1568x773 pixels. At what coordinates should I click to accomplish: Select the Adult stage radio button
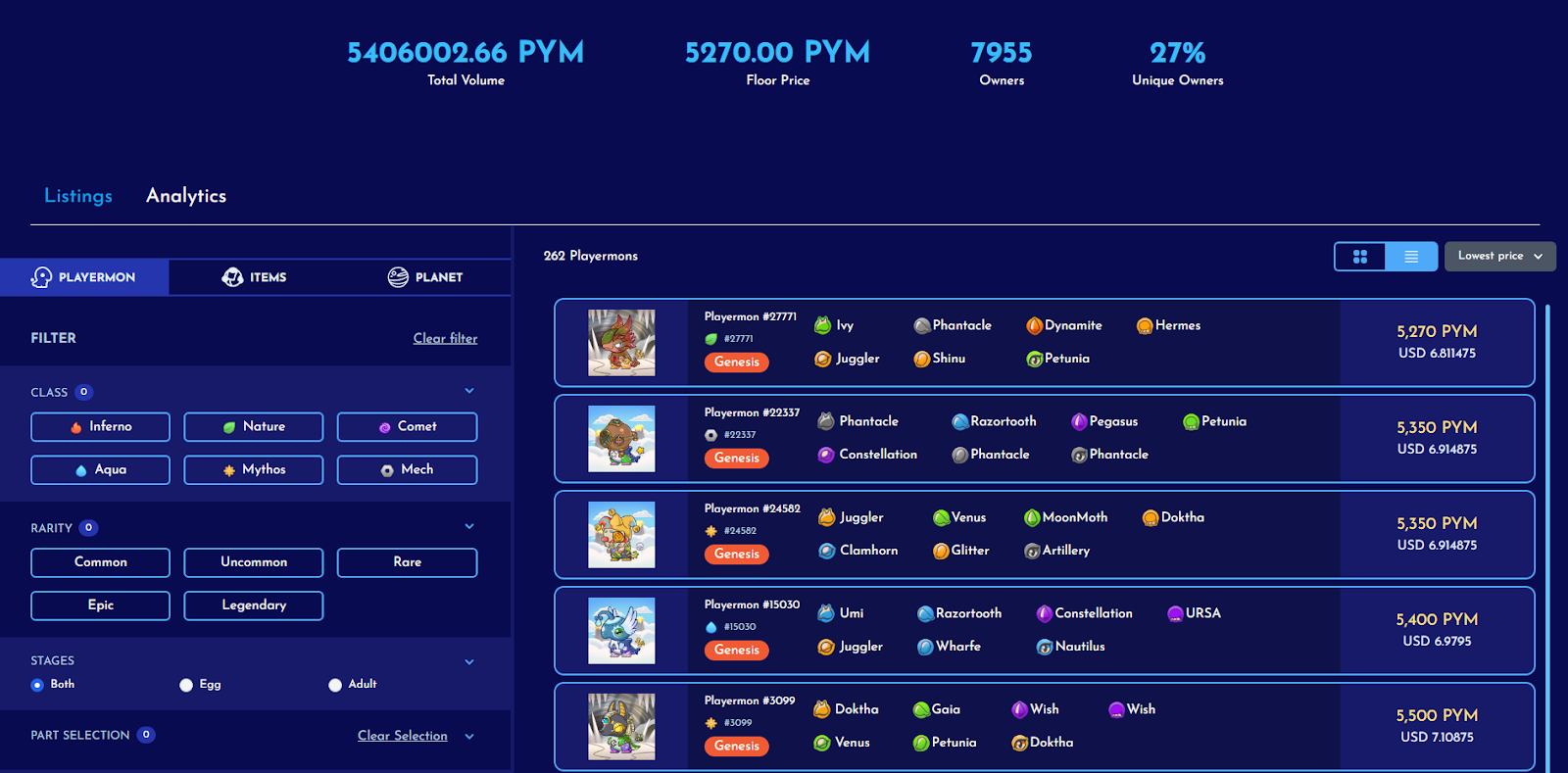335,685
